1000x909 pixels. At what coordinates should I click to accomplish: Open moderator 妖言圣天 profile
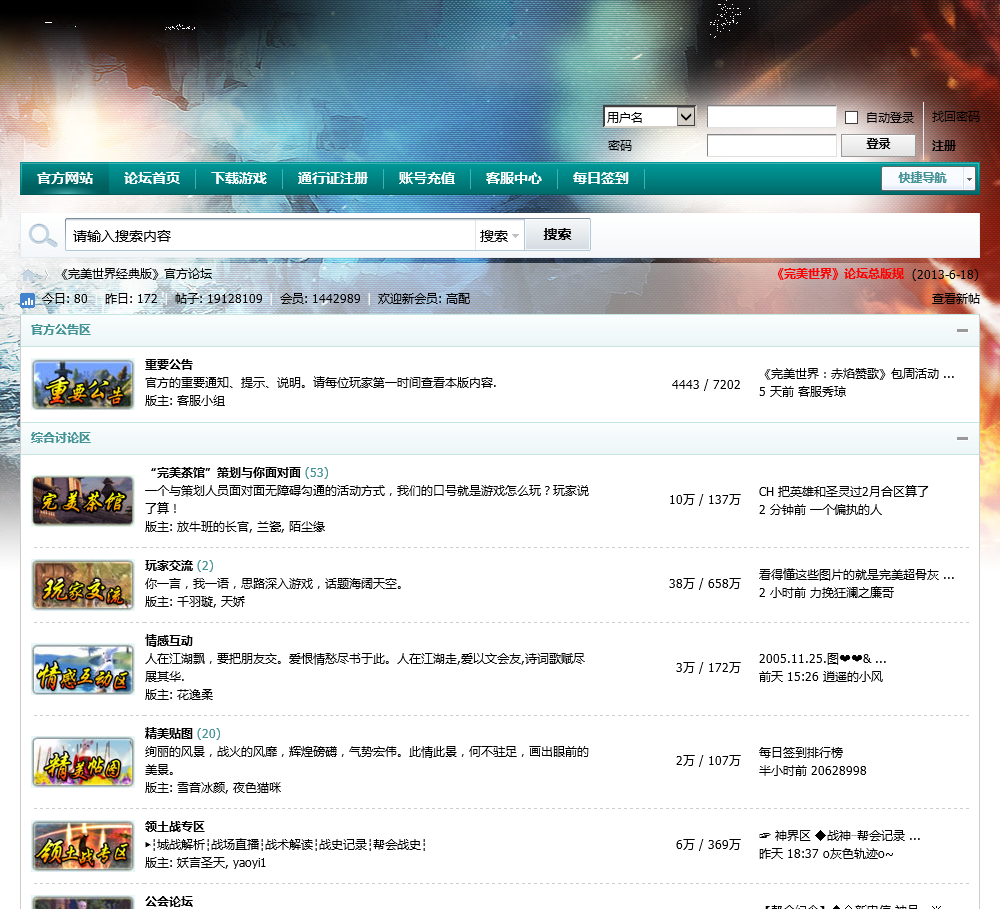(201, 863)
